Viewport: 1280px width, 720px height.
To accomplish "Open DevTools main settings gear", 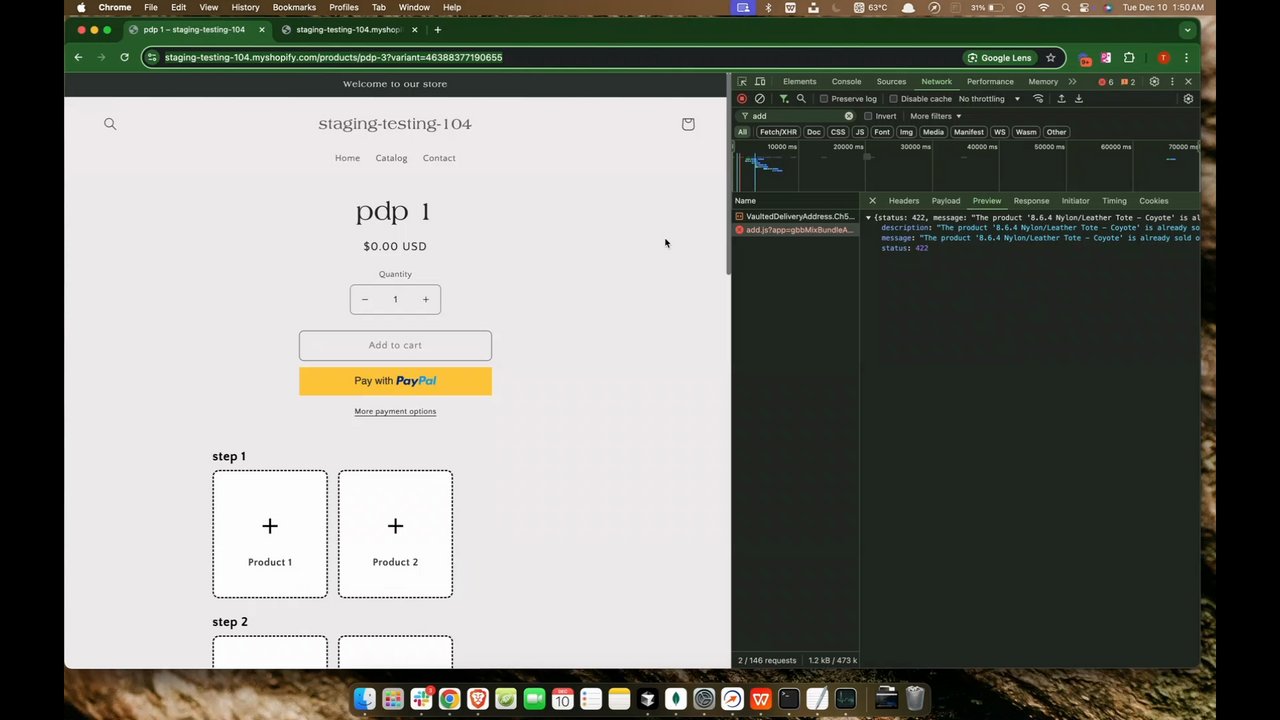I will click(1154, 82).
